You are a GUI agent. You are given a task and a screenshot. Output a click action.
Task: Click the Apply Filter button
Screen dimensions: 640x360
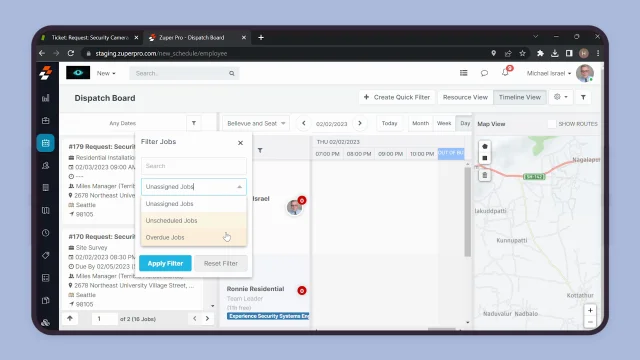click(x=165, y=263)
